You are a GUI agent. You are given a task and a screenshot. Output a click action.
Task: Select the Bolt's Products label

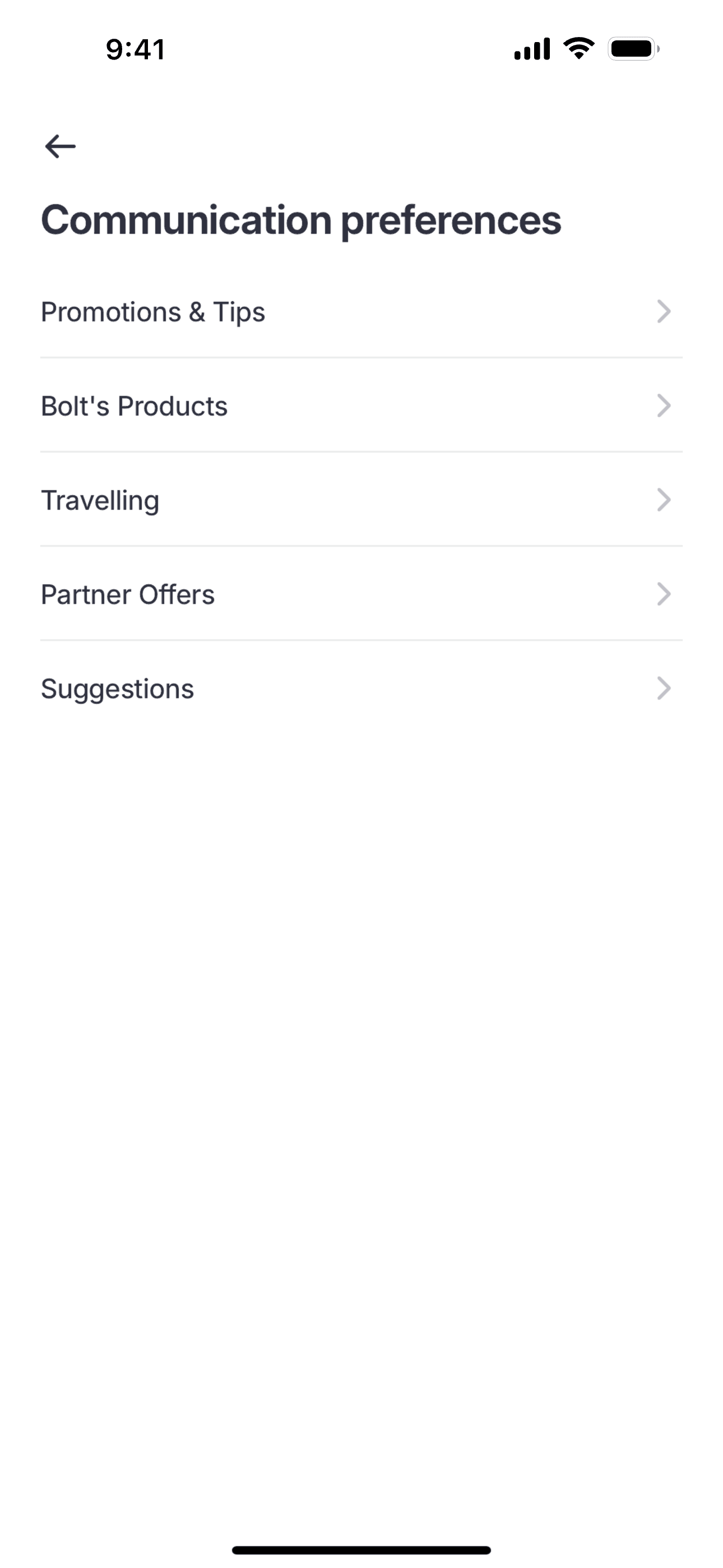134,406
